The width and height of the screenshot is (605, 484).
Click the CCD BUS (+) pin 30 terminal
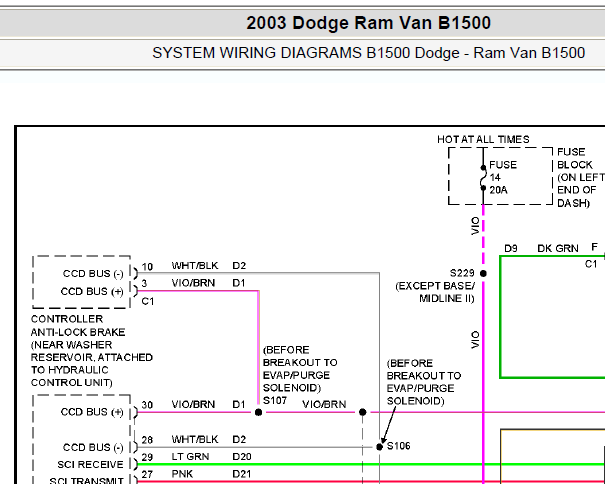[x=135, y=412]
